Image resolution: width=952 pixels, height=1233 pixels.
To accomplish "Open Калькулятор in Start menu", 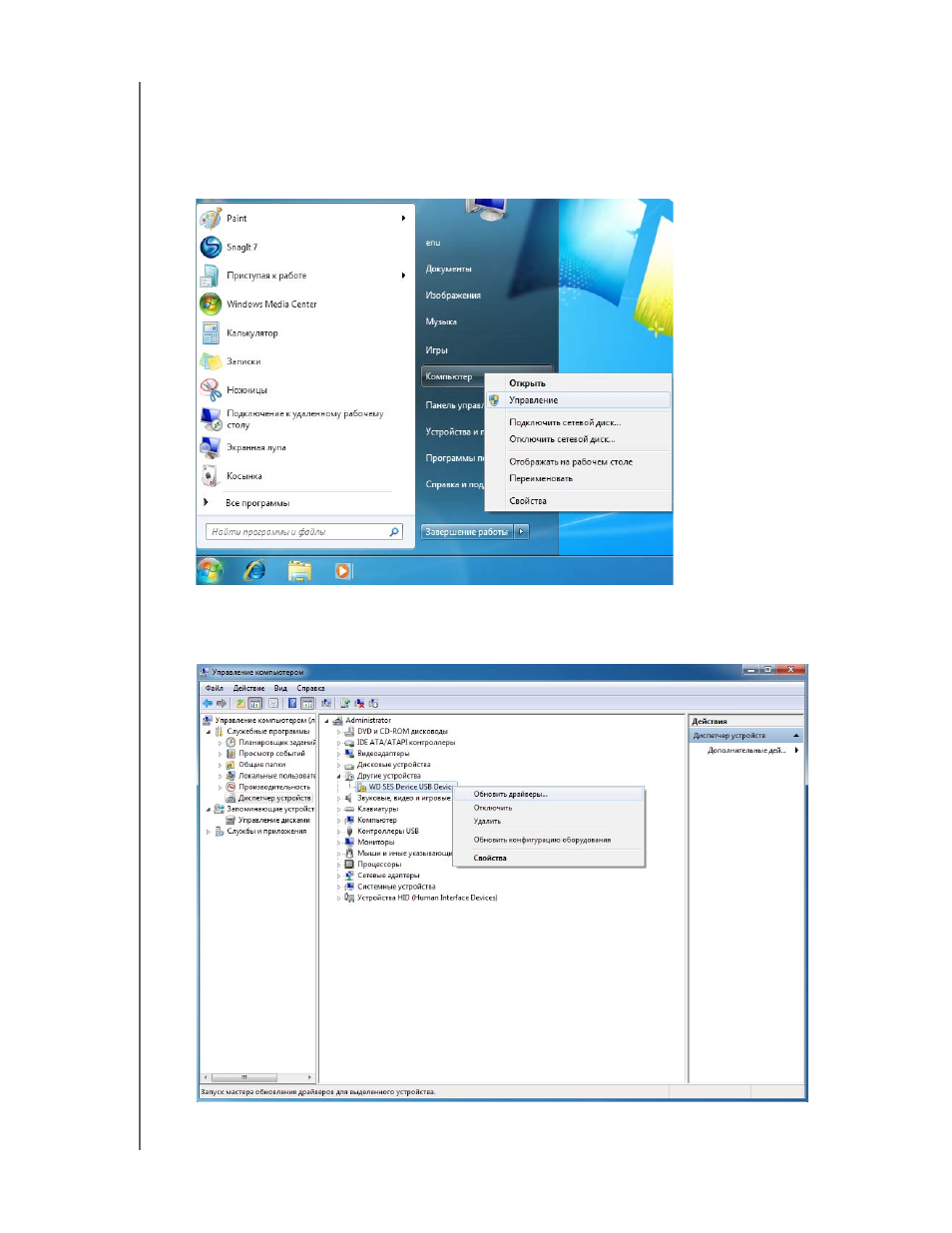I will [x=251, y=333].
